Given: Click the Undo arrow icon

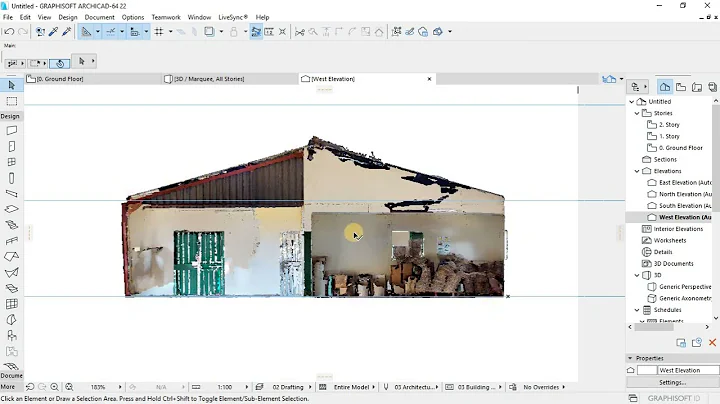Looking at the screenshot, I should point(8,32).
